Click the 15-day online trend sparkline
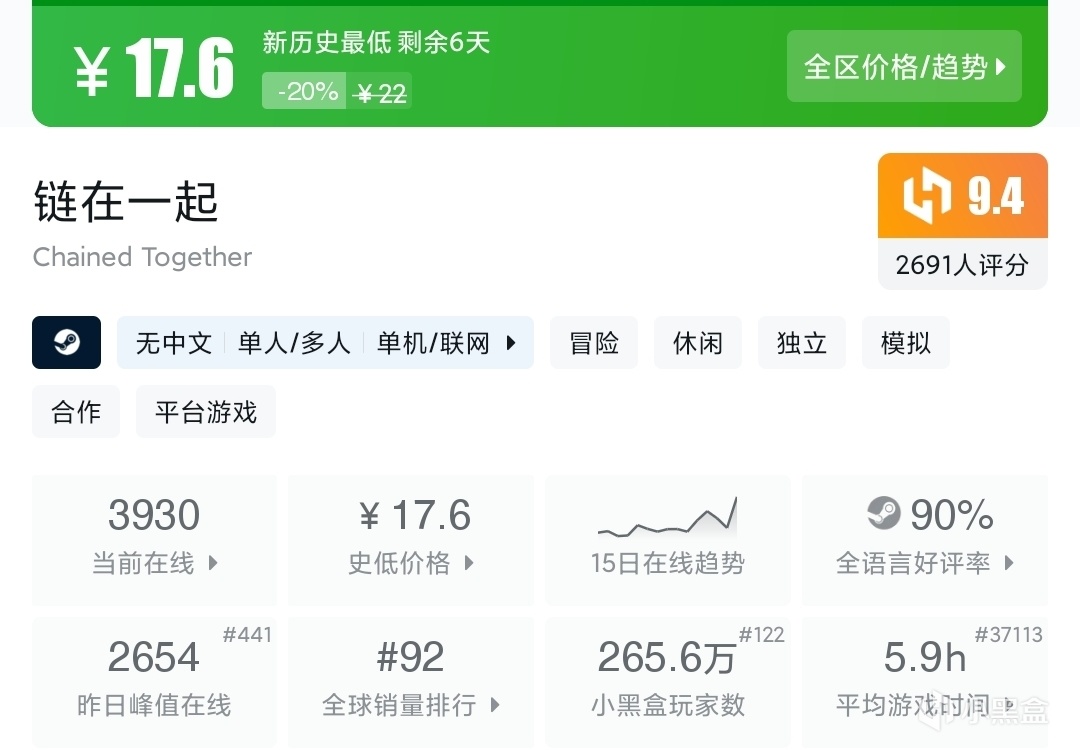 click(667, 518)
